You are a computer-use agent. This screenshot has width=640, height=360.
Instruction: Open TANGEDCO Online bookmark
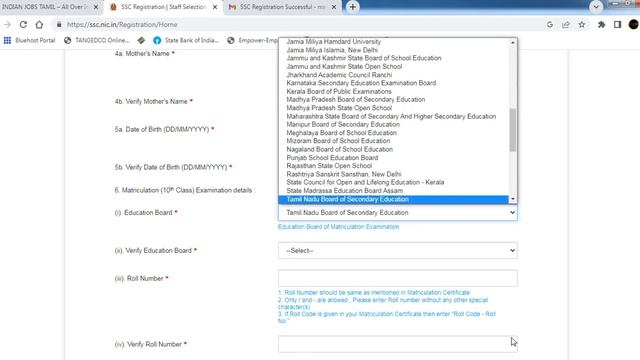[97, 40]
